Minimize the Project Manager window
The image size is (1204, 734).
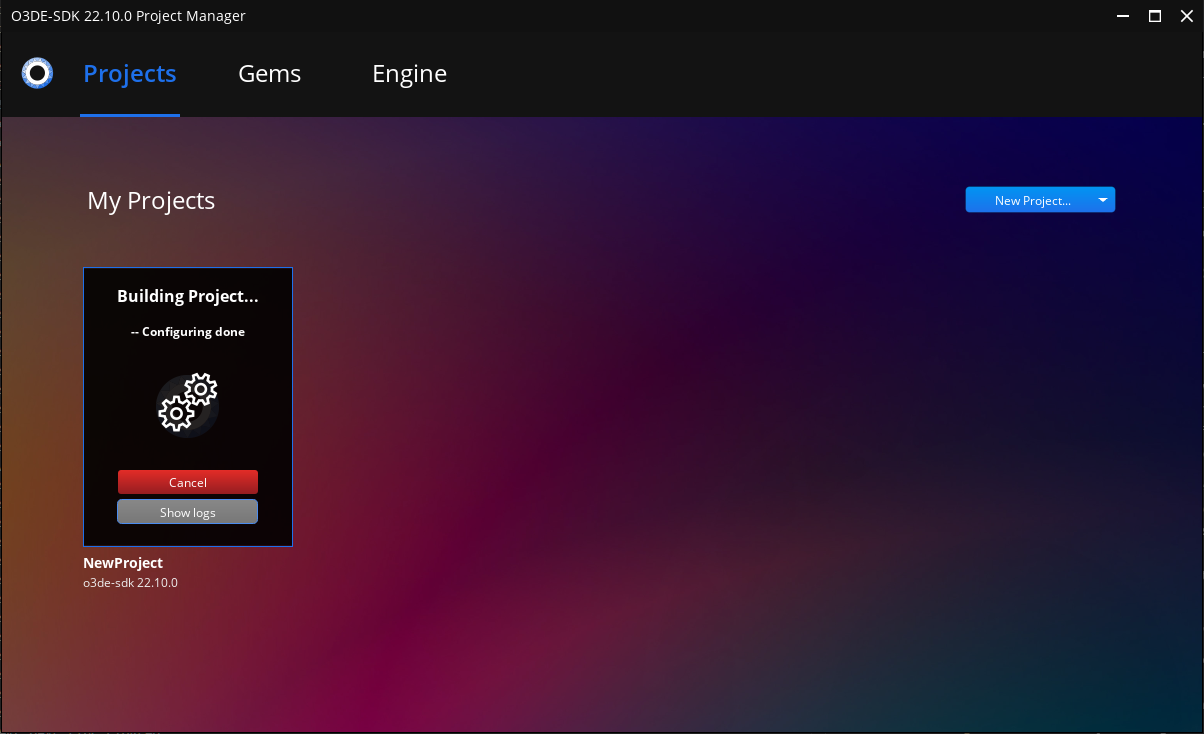1124,15
